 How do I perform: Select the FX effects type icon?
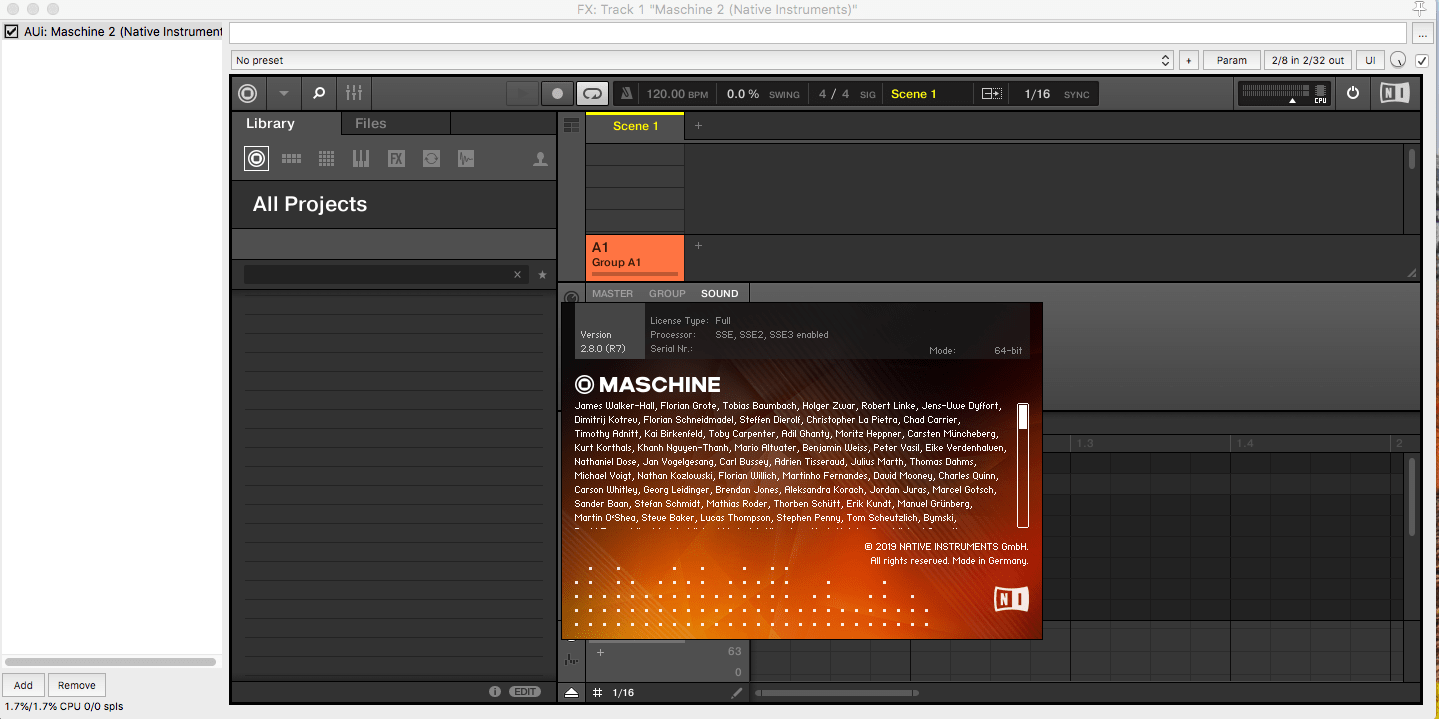click(396, 158)
